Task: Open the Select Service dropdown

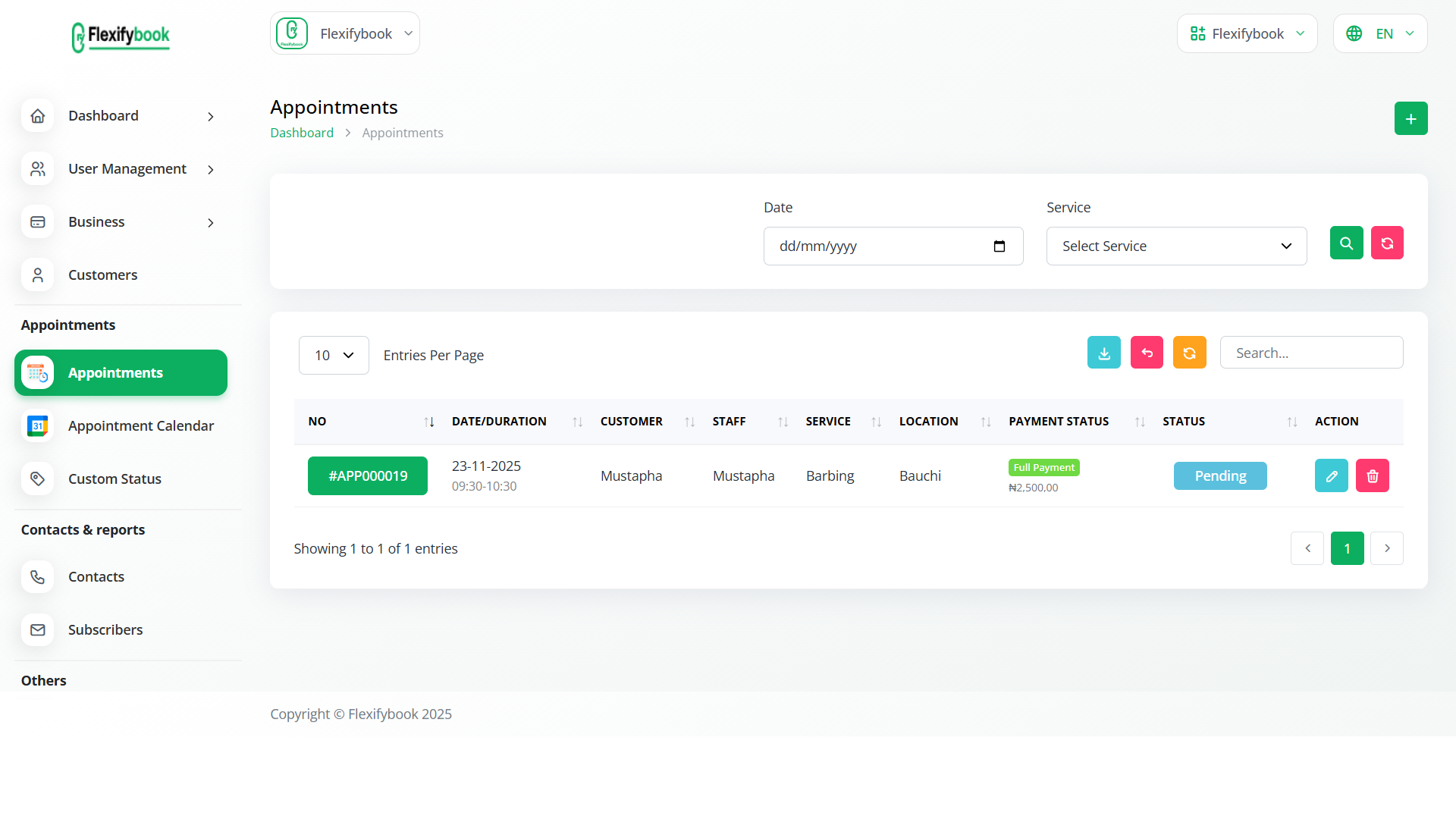Action: [x=1175, y=246]
